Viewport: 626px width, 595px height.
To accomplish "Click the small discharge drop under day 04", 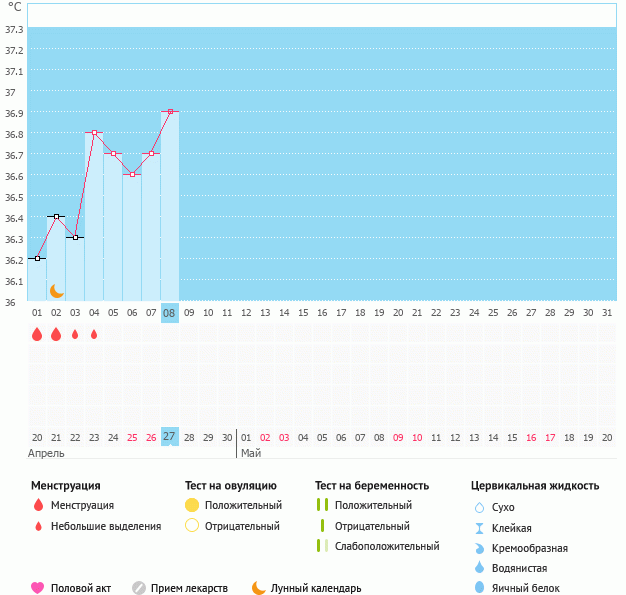I will coord(94,335).
